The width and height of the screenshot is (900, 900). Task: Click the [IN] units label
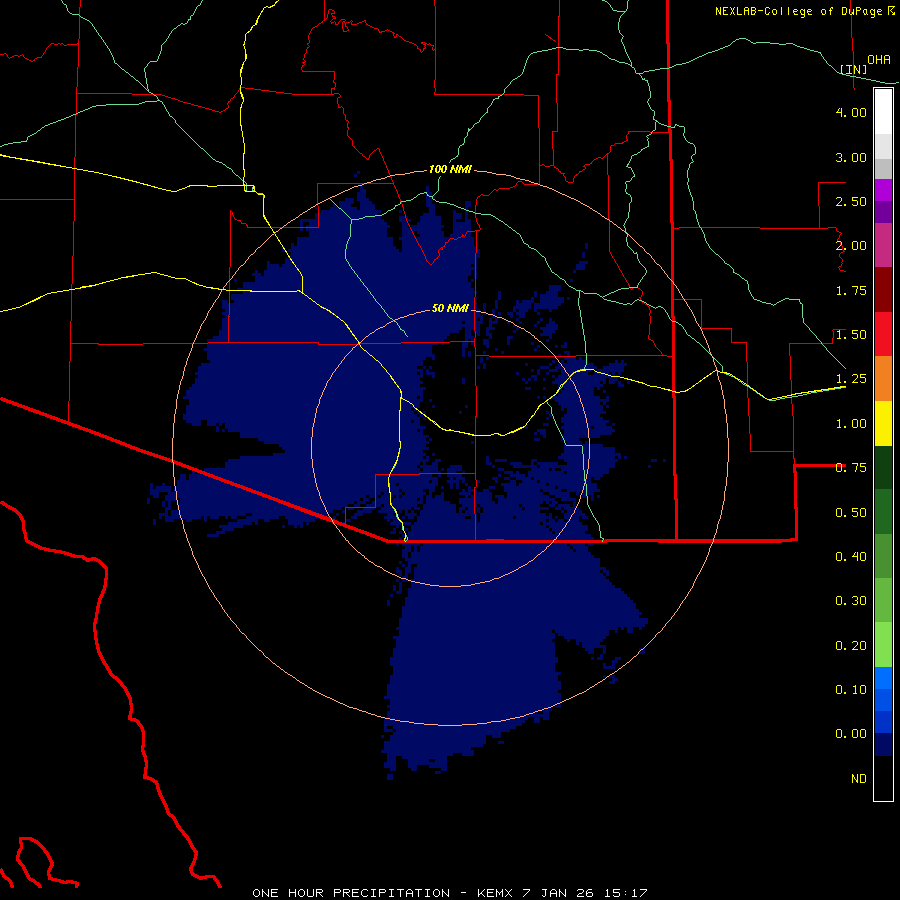854,69
